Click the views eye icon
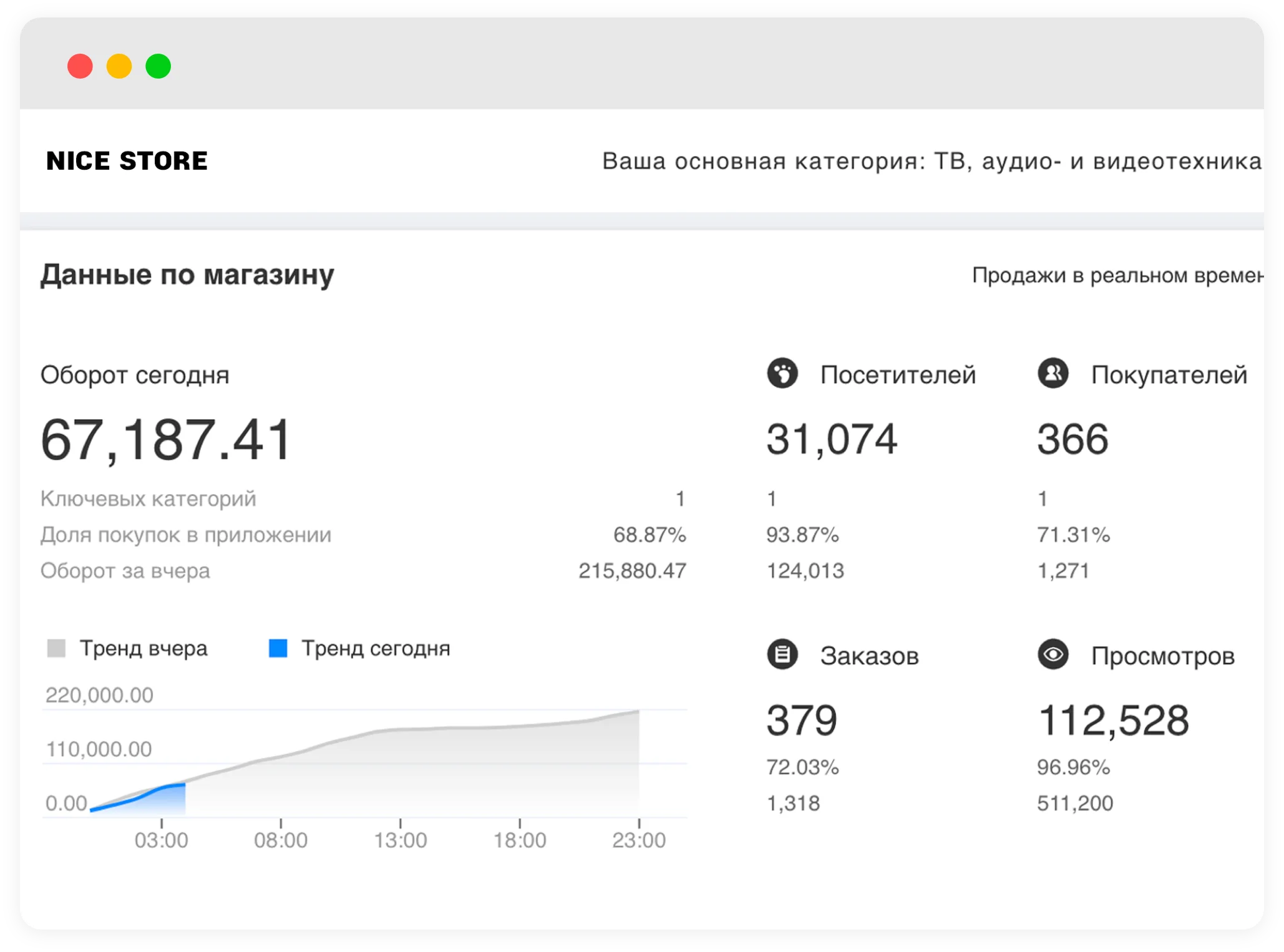The width and height of the screenshot is (1284, 952). [x=1053, y=654]
